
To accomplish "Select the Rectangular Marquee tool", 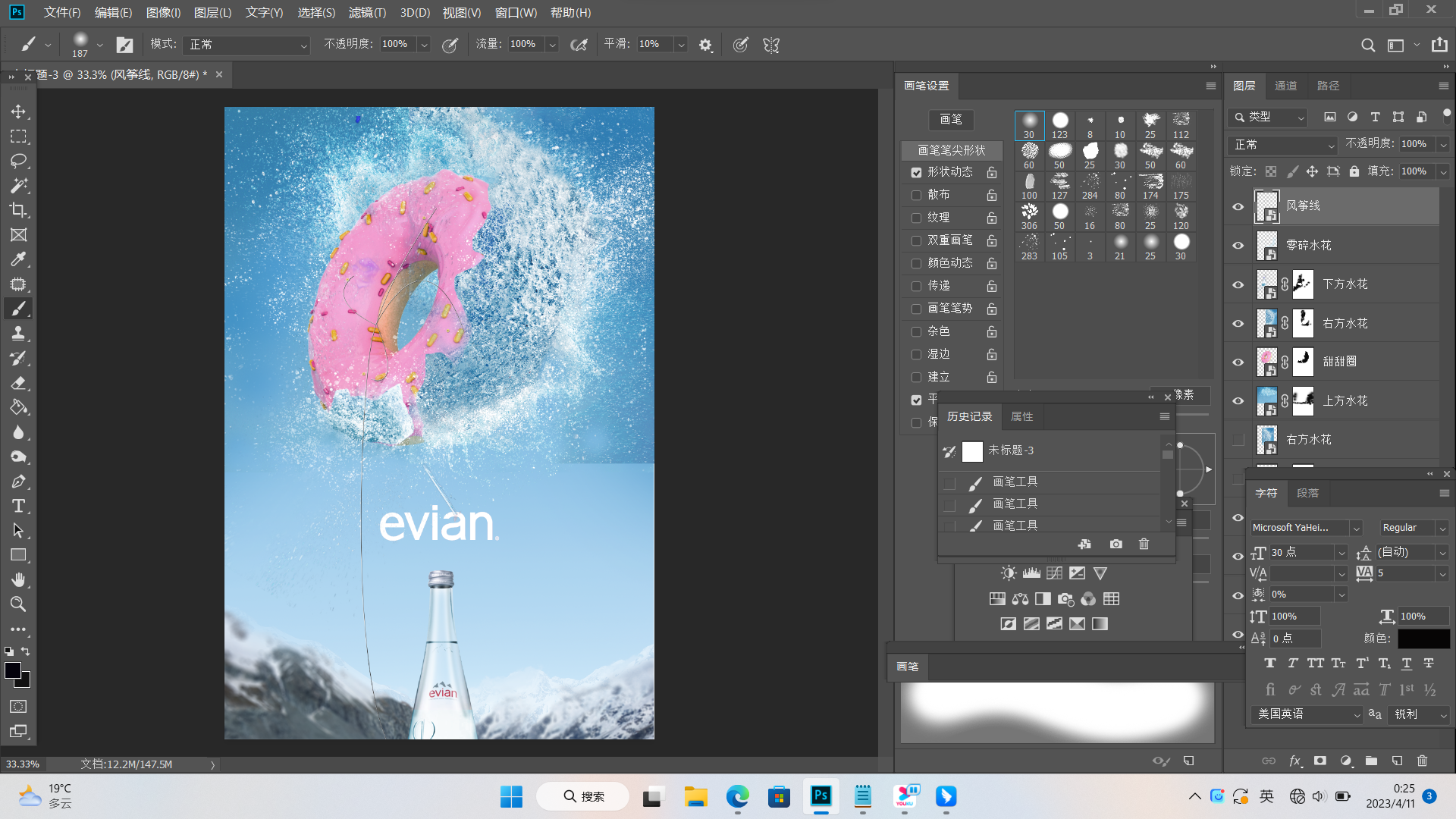I will 18,136.
